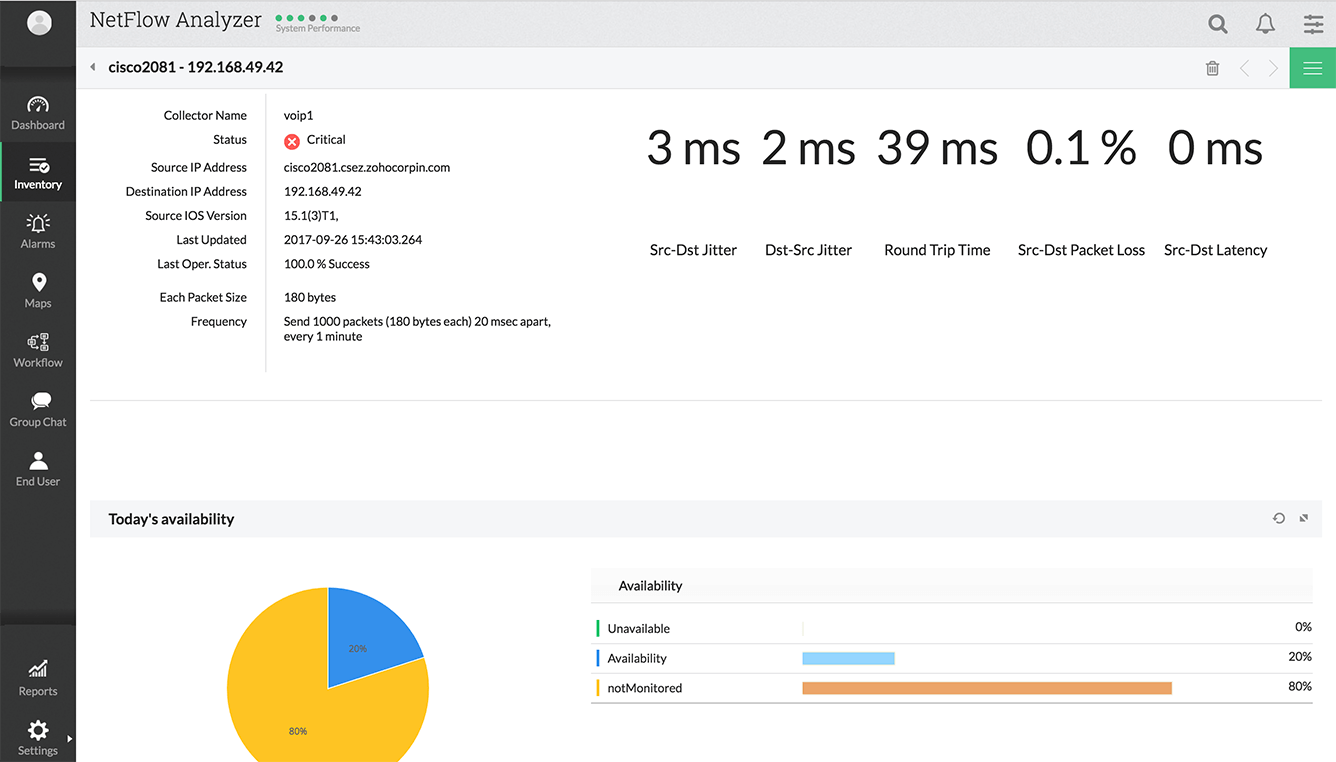Open the Workflow section

coord(38,350)
